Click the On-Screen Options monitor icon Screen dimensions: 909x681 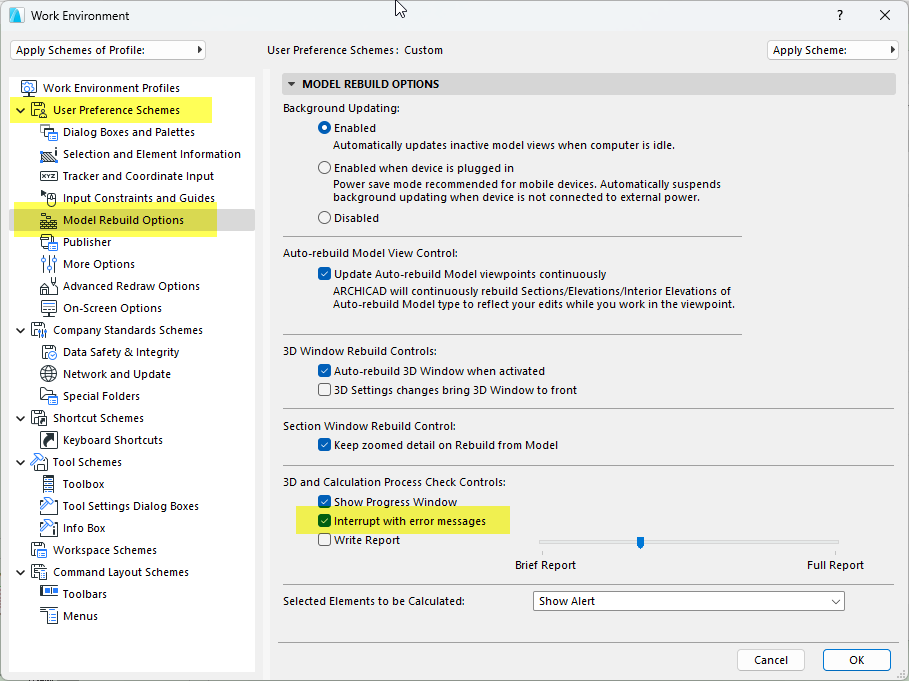click(49, 308)
